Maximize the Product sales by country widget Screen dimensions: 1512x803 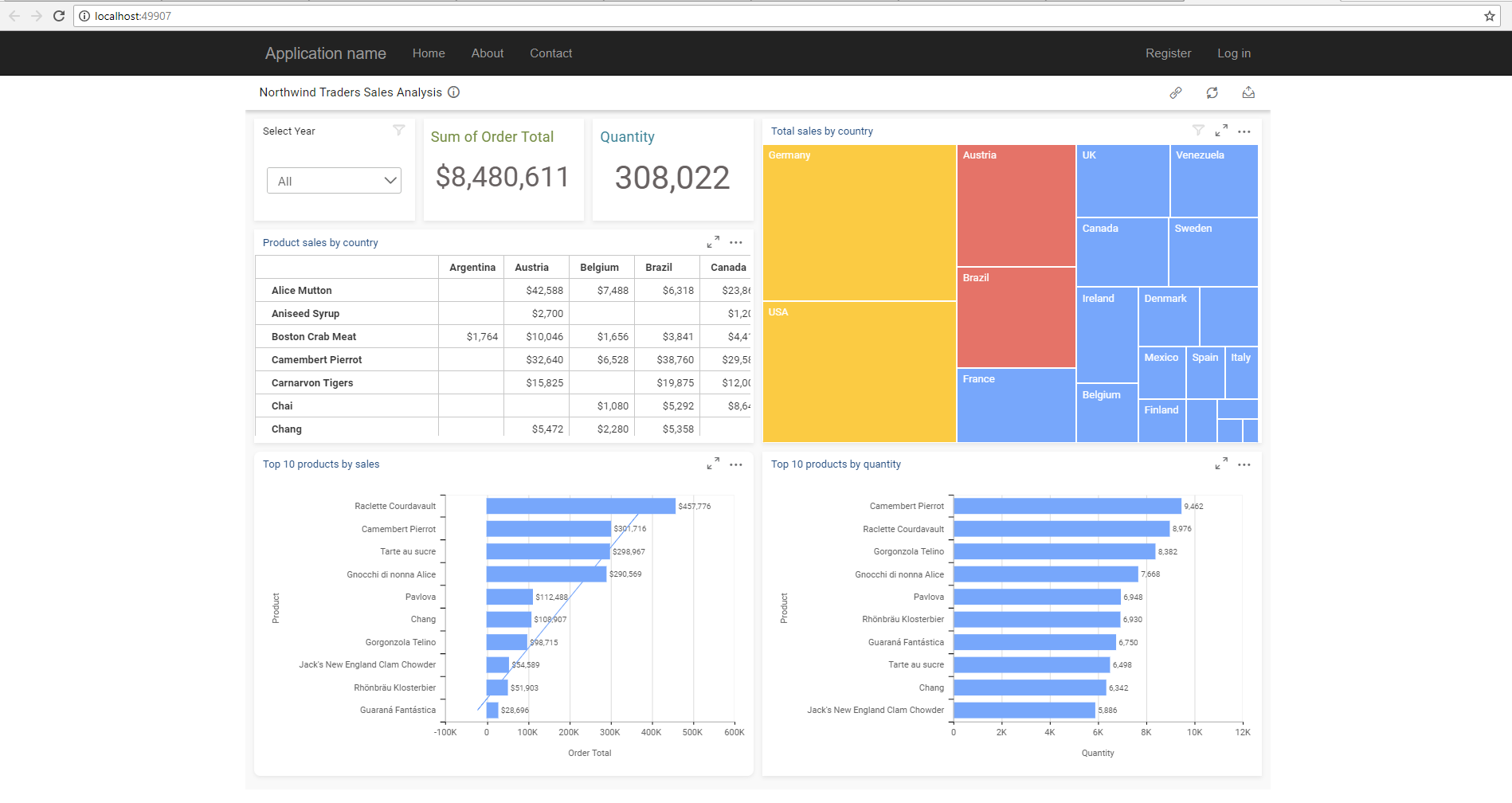click(x=713, y=241)
